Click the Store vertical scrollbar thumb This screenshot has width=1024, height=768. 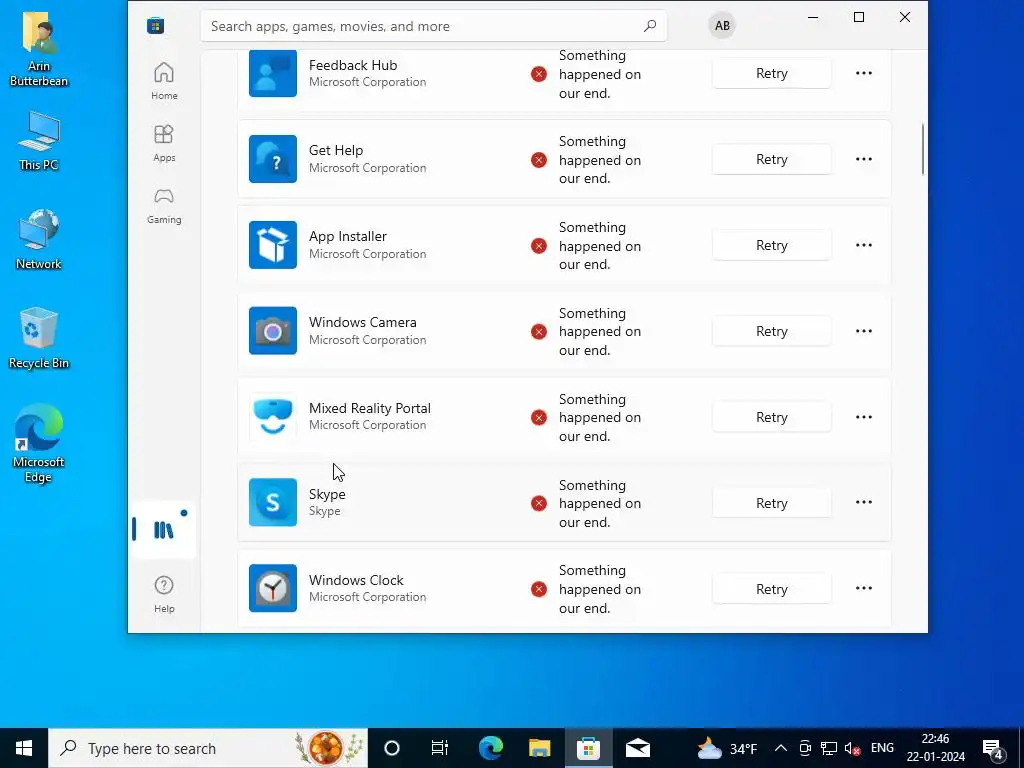click(922, 149)
